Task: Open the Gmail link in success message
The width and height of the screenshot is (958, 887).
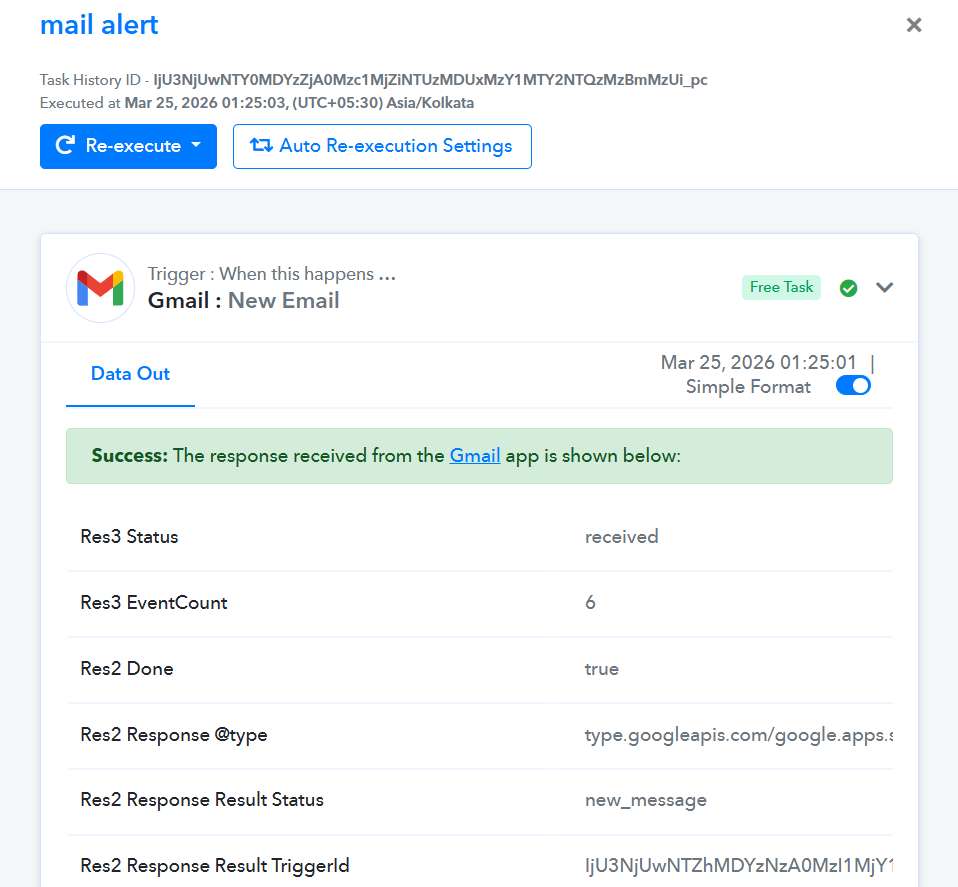Action: click(474, 456)
